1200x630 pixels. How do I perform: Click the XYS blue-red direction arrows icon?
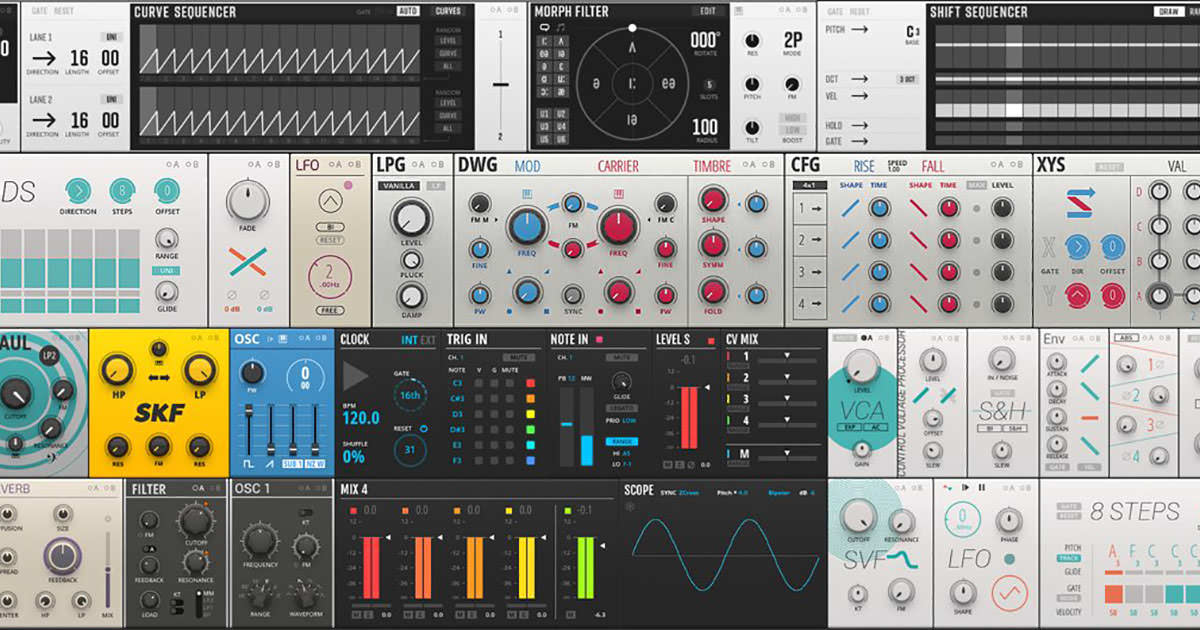[1081, 203]
